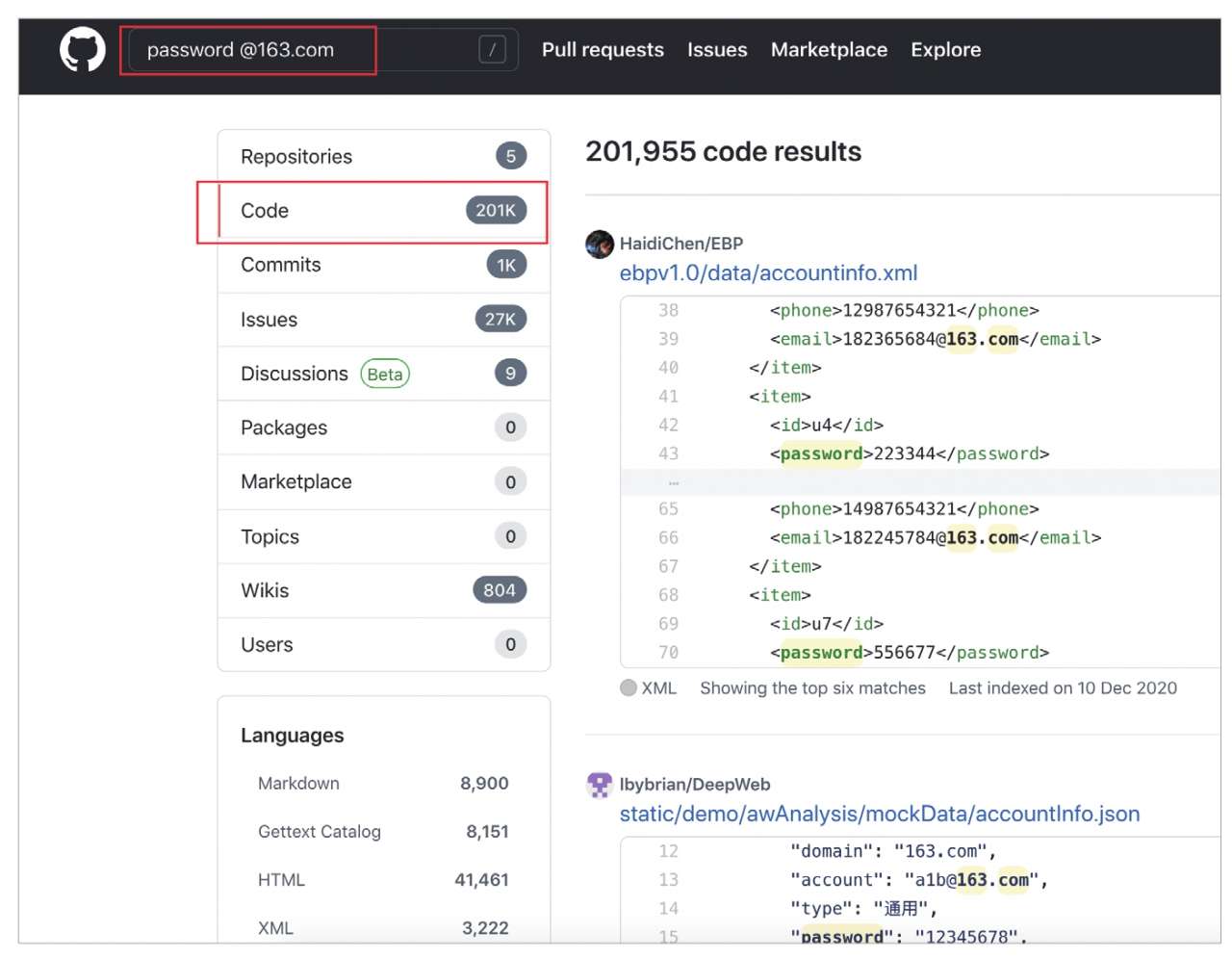
Task: Click '201,955 code results' heading
Action: pyautogui.click(x=724, y=151)
